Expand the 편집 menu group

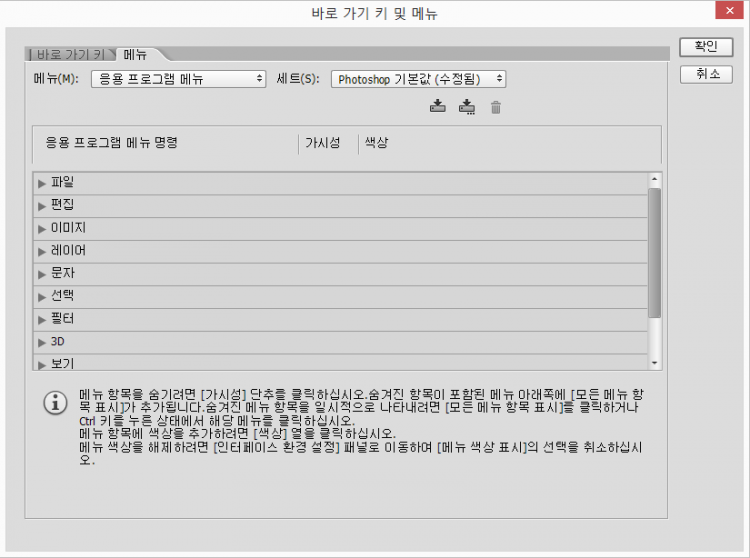pyautogui.click(x=42, y=205)
